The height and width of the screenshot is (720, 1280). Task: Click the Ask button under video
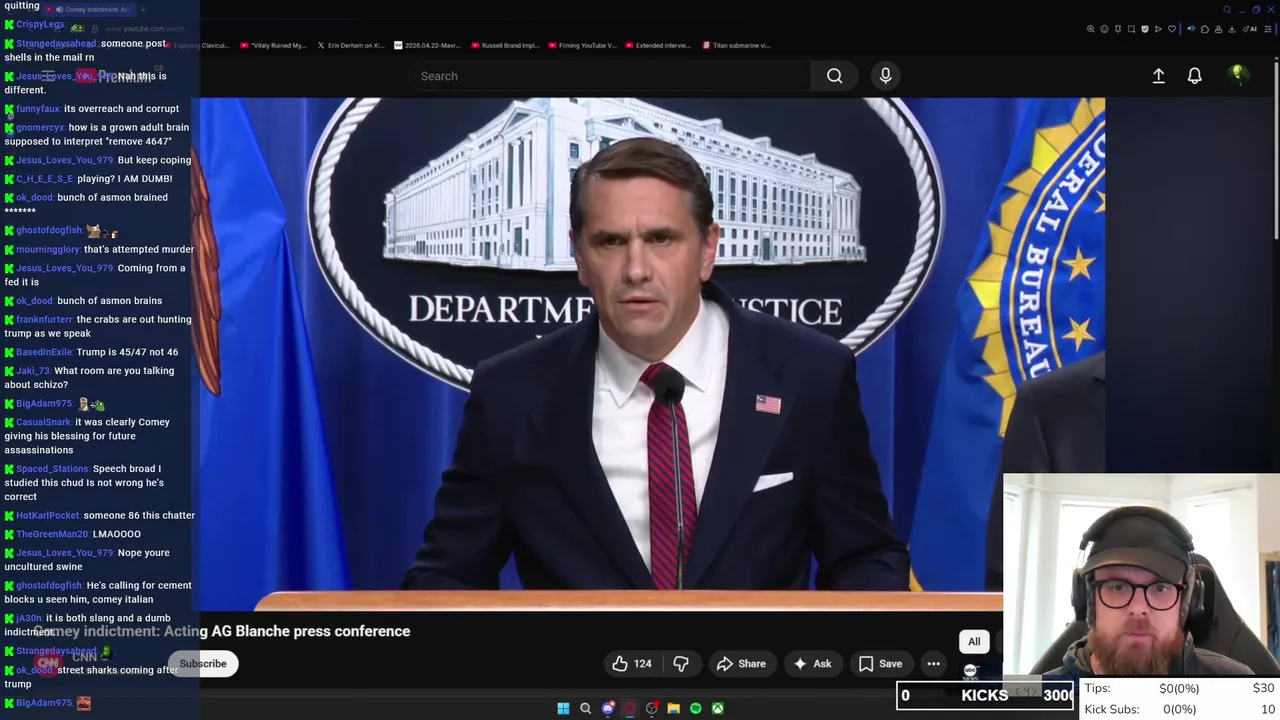(812, 664)
